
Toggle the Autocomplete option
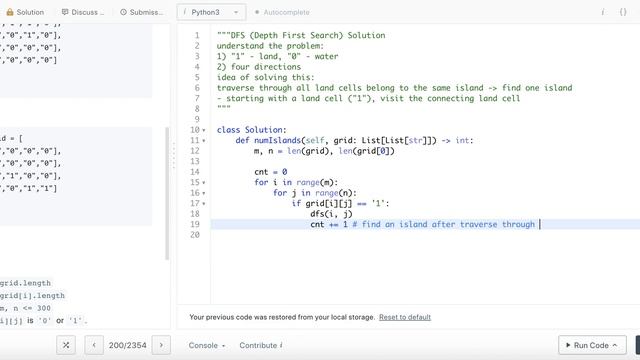point(282,12)
